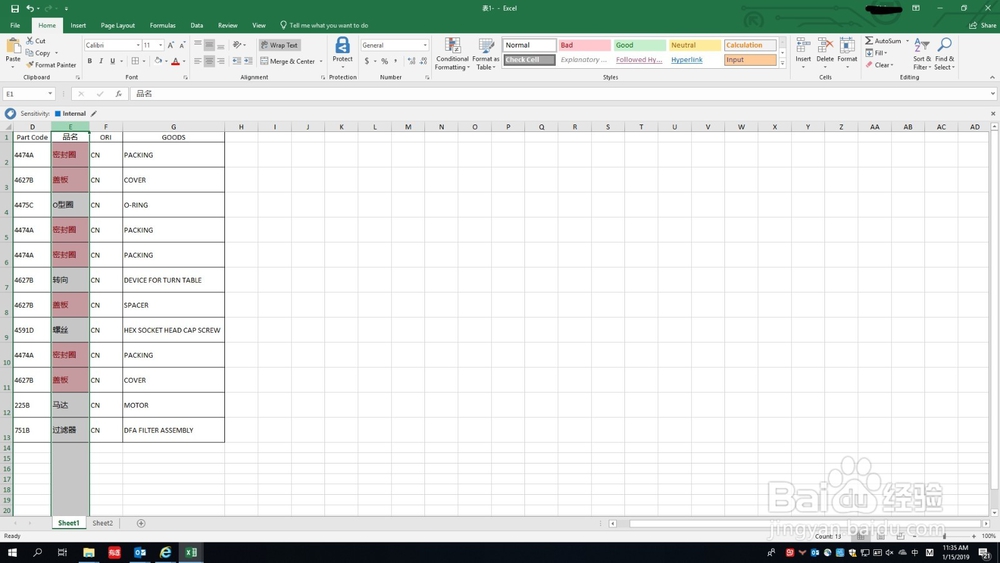Open Conditional Formatting menu
This screenshot has height=563, width=1000.
452,54
